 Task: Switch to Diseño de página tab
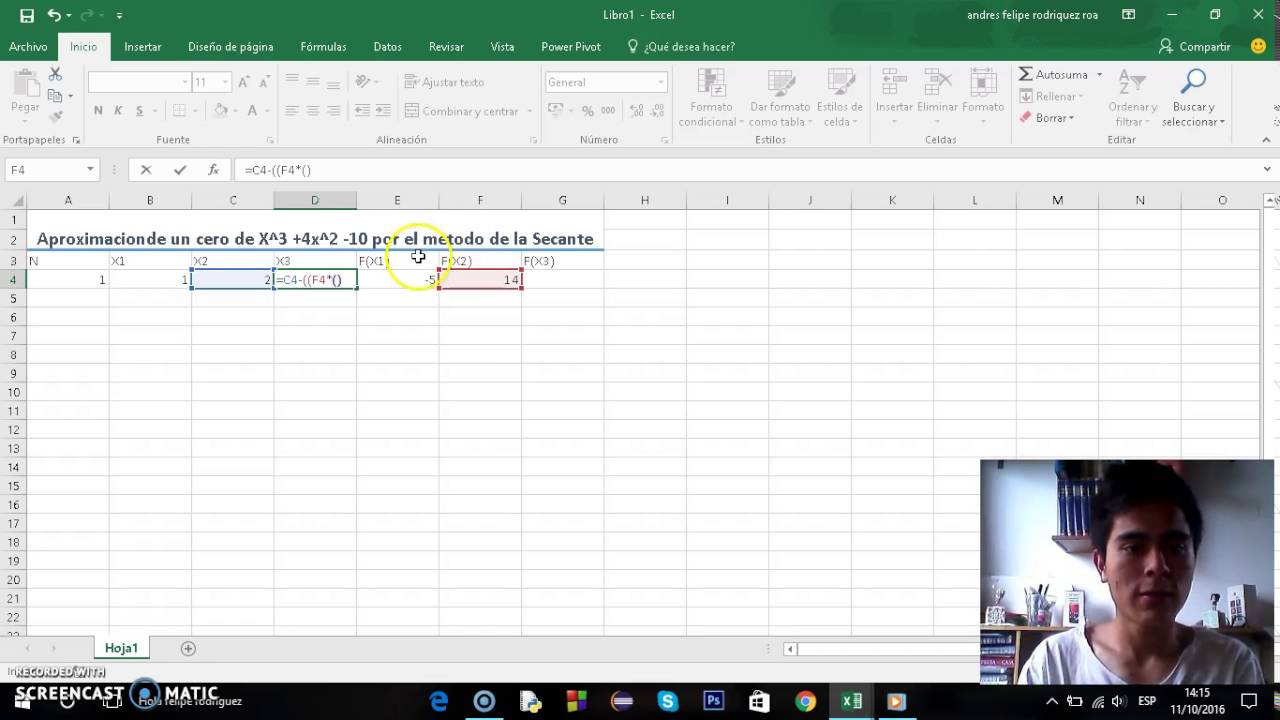[230, 47]
